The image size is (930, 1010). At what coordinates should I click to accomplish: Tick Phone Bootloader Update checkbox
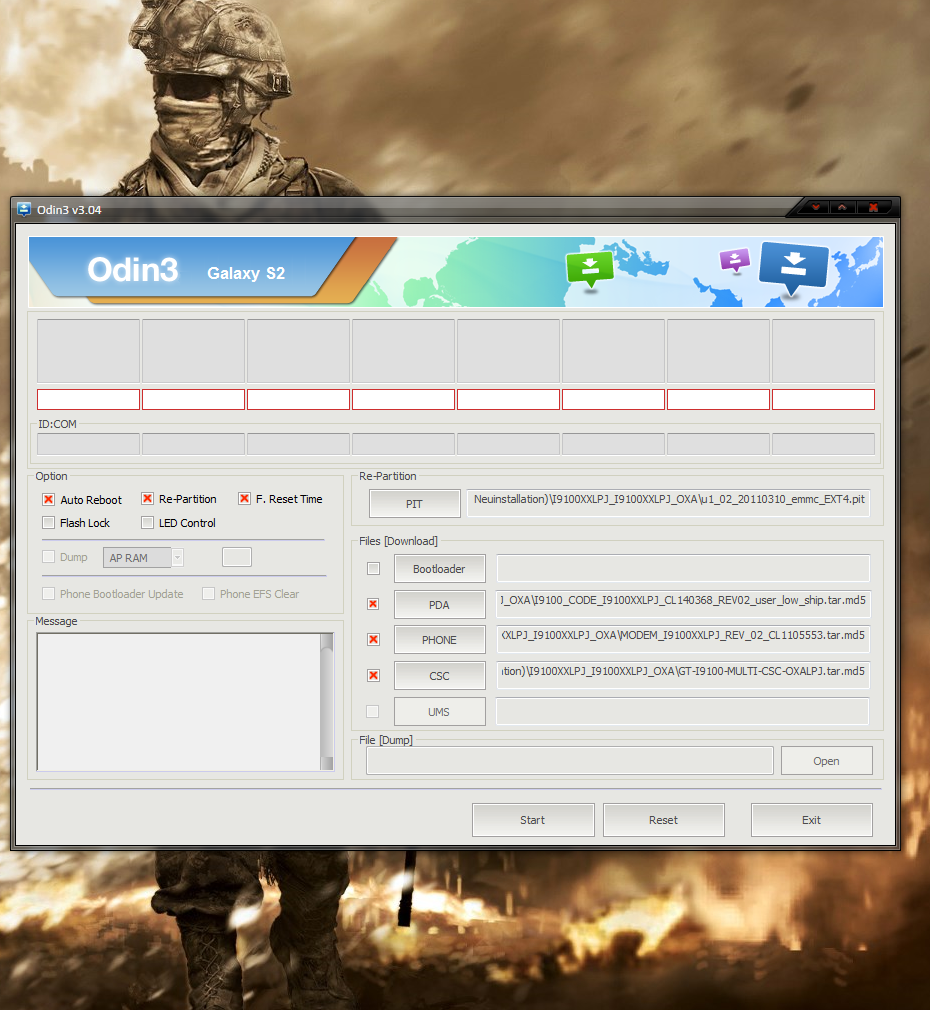[x=48, y=593]
